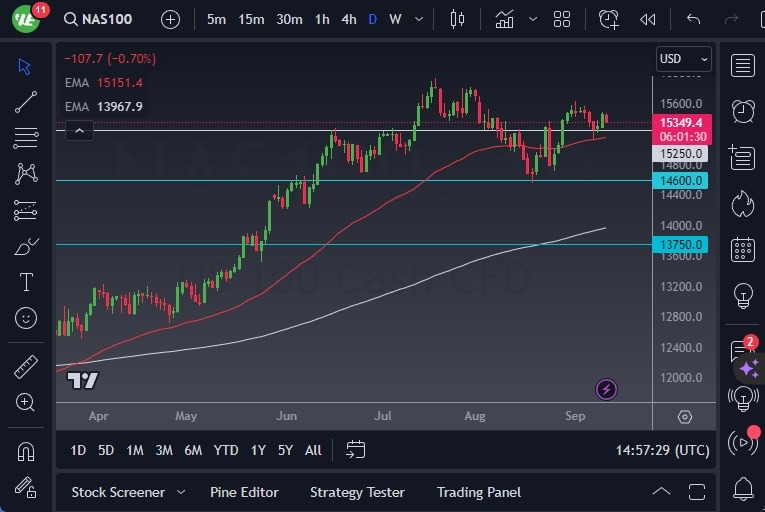Switch to the Pine Editor tab
The height and width of the screenshot is (512, 765).
coord(244,492)
